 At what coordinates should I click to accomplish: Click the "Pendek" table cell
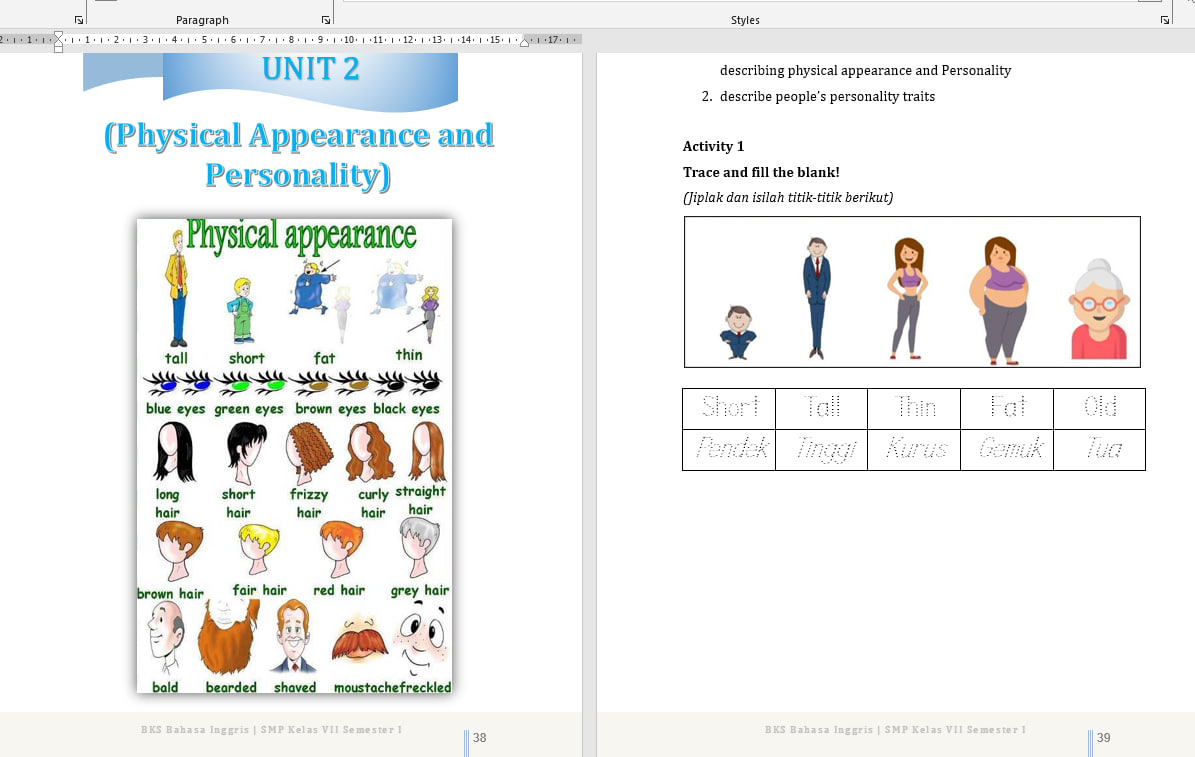pos(729,450)
